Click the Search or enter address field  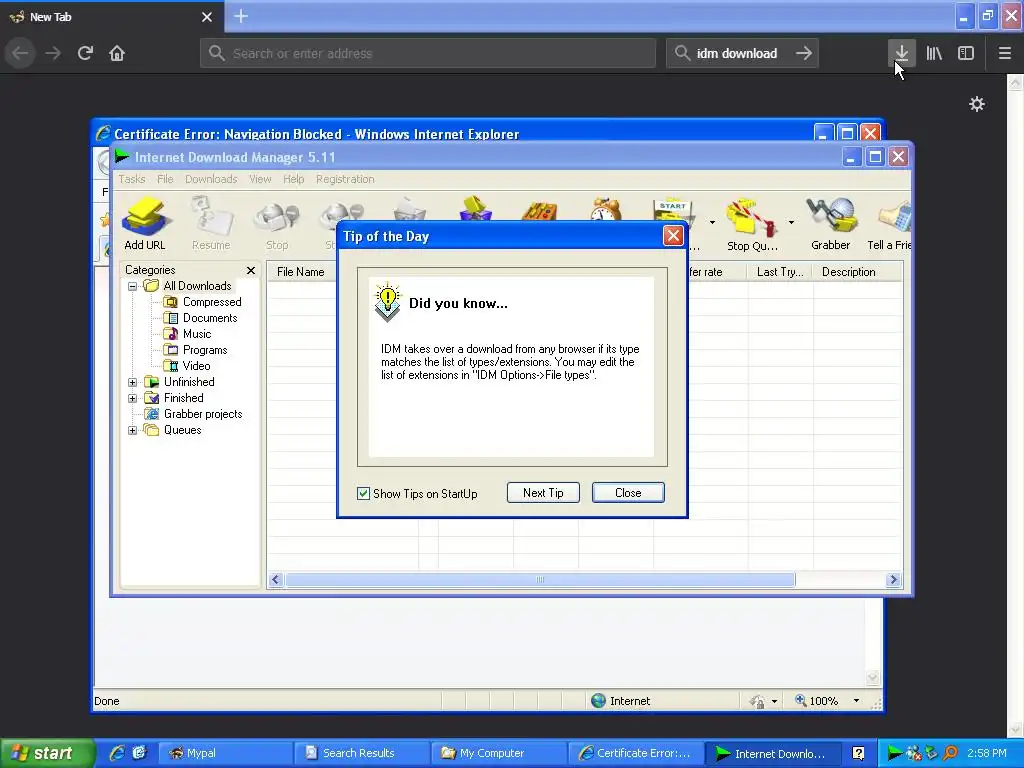[x=428, y=53]
